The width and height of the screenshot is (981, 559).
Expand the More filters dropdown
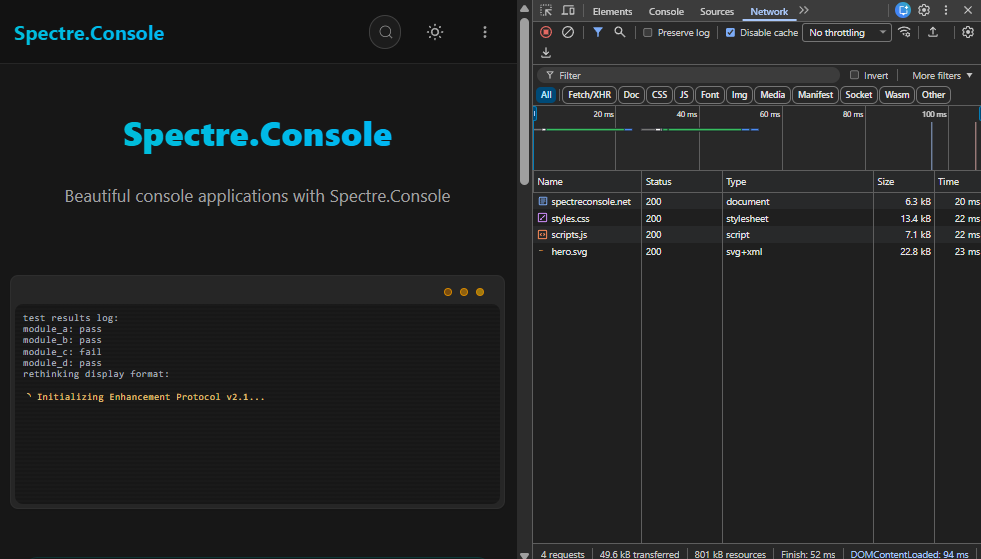942,75
